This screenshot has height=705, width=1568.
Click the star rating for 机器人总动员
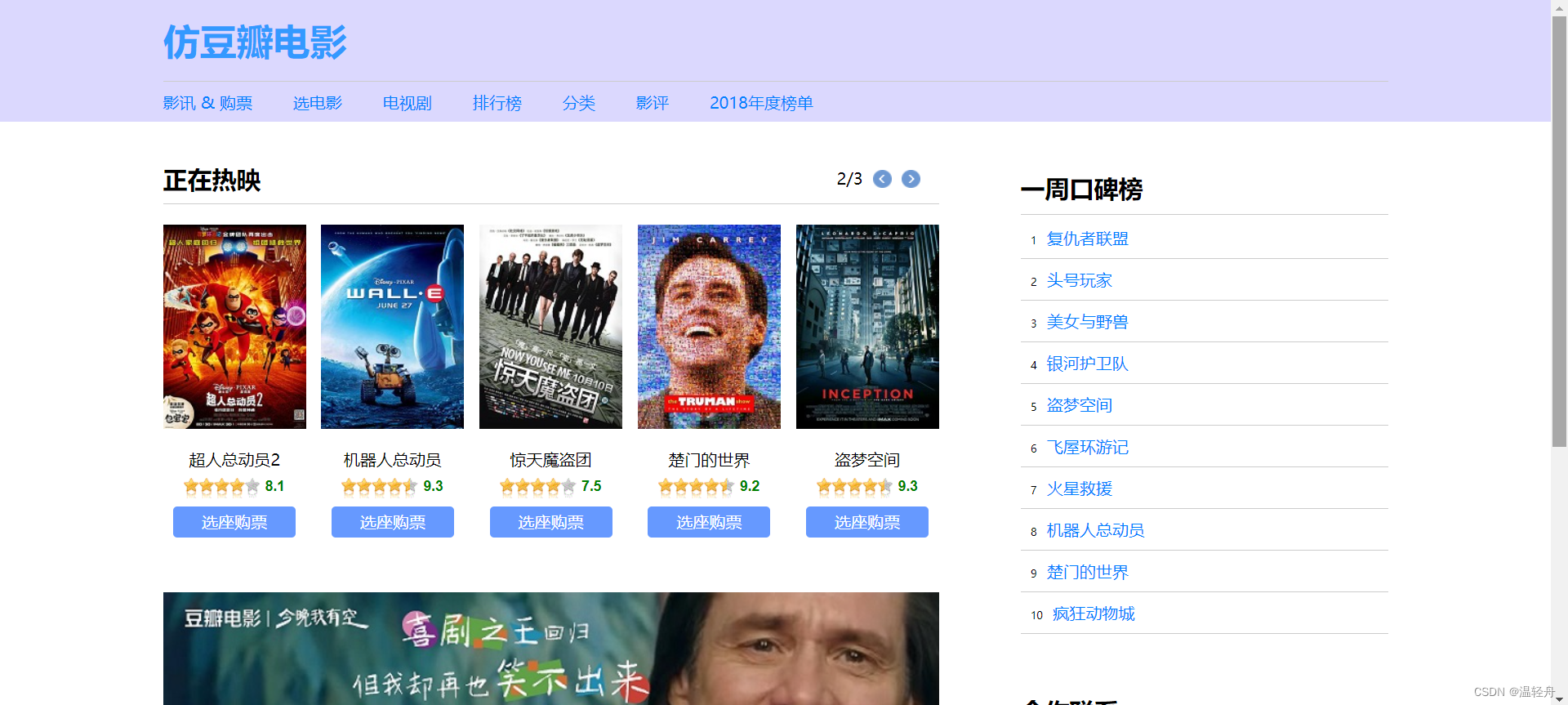click(x=380, y=487)
